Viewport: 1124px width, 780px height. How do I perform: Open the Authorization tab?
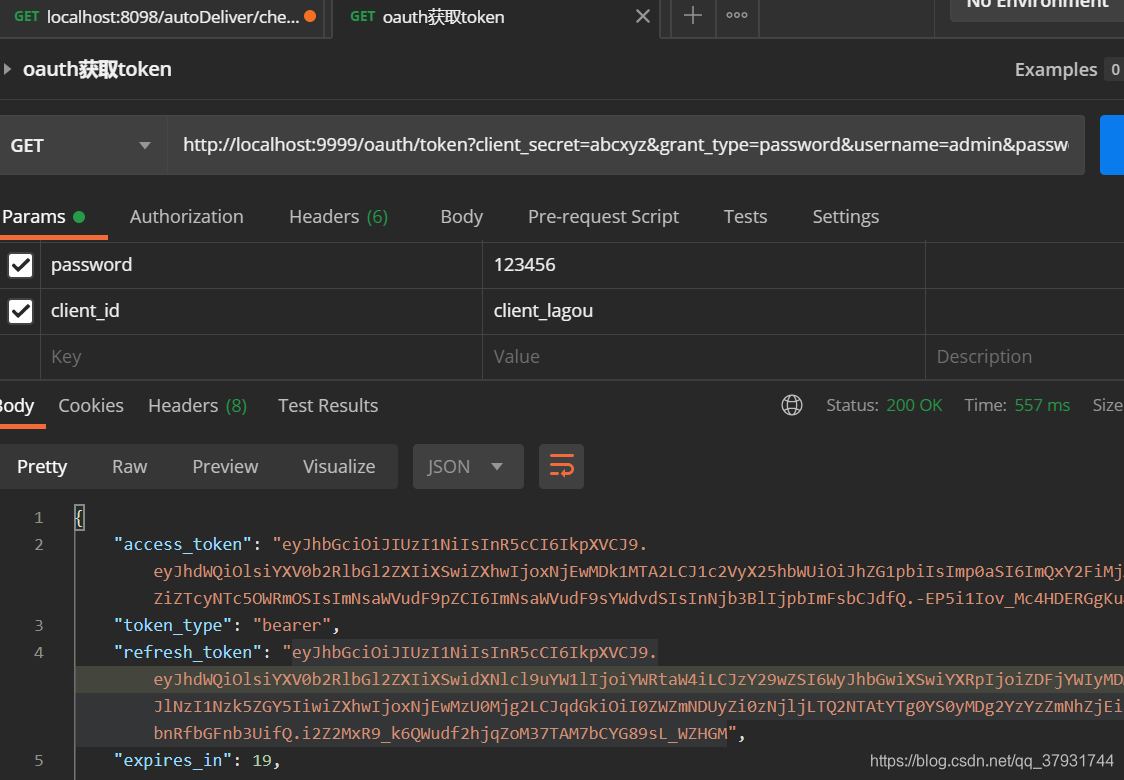pos(186,217)
